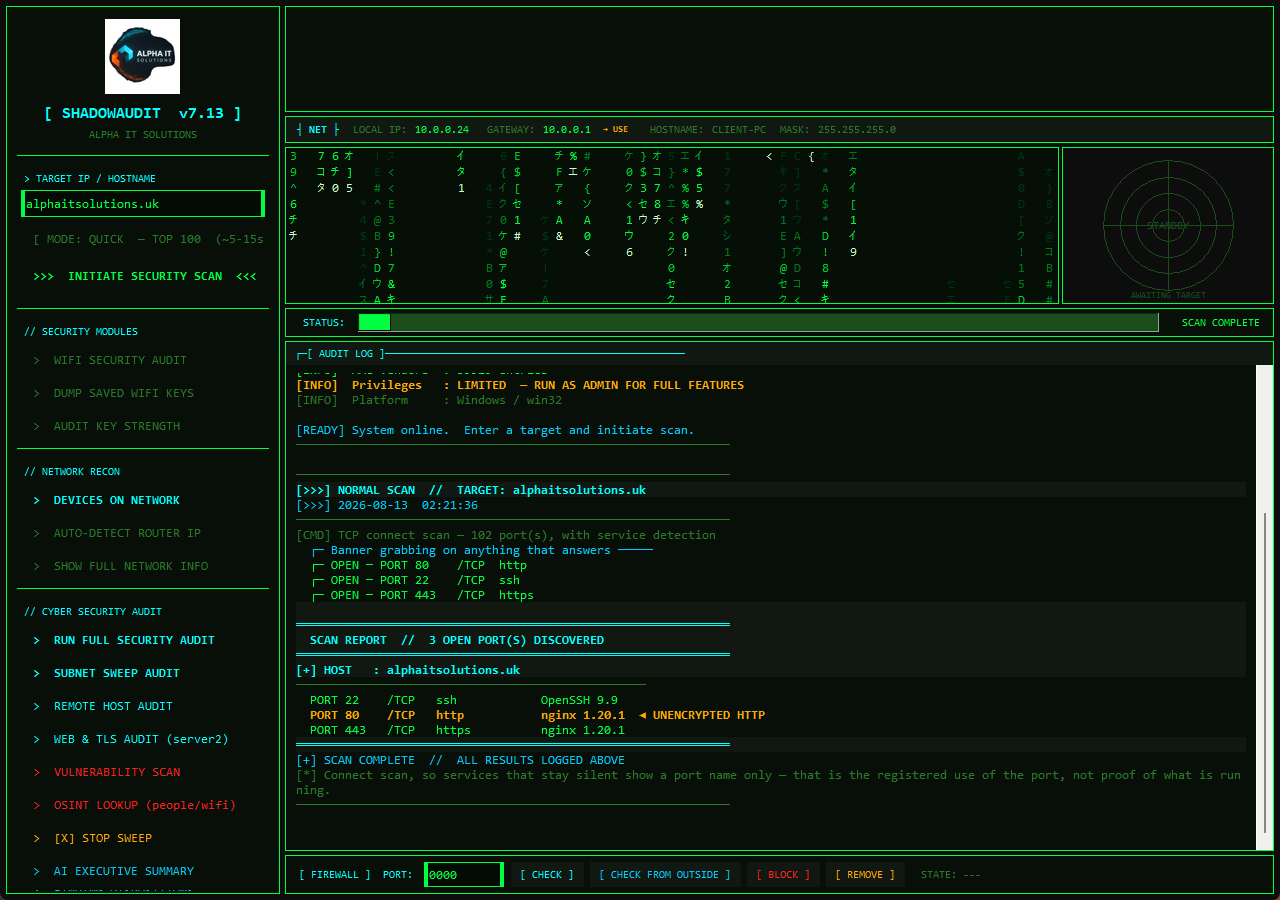Focus the firewall Port input field
Viewport: 1280px width, 900px height.
464,875
